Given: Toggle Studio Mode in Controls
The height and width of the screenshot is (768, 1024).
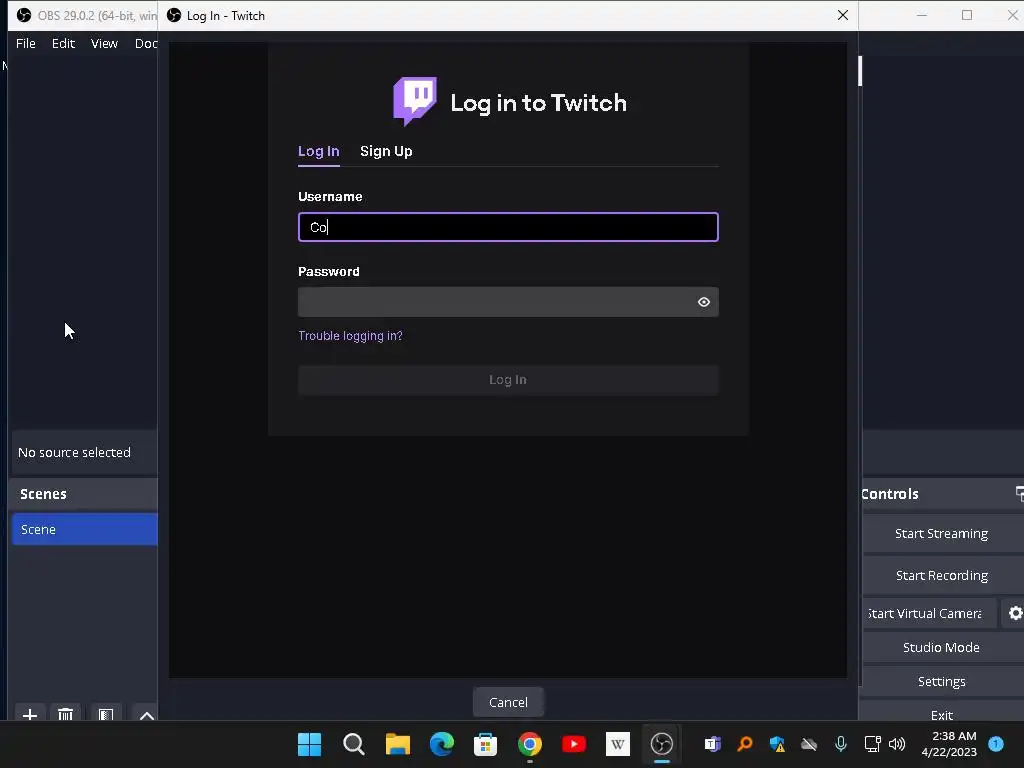Looking at the screenshot, I should pyautogui.click(x=941, y=647).
